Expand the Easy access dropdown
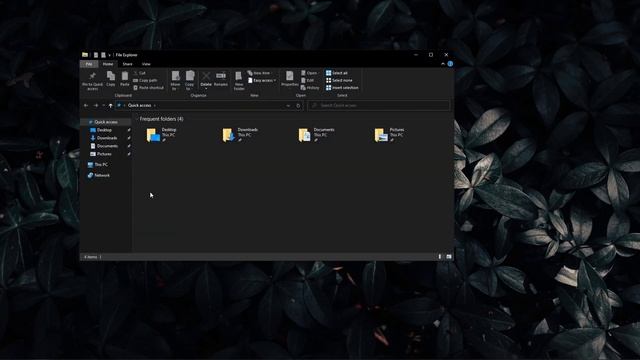Viewport: 640px width, 360px height. [x=262, y=80]
